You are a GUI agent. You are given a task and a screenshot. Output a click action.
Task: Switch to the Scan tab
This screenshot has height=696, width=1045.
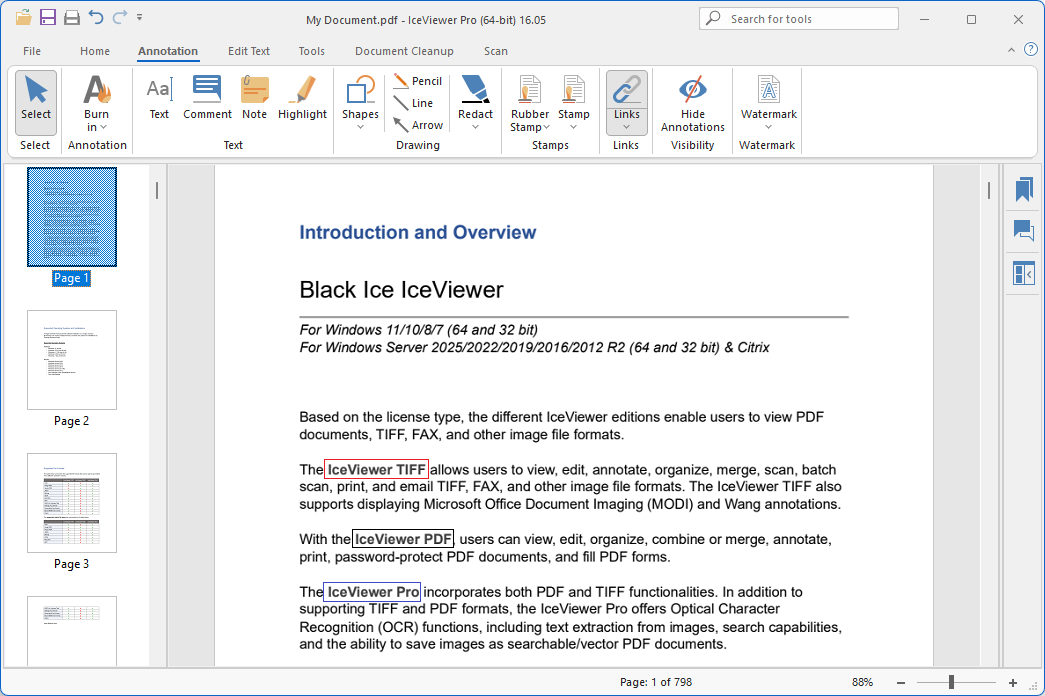496,51
